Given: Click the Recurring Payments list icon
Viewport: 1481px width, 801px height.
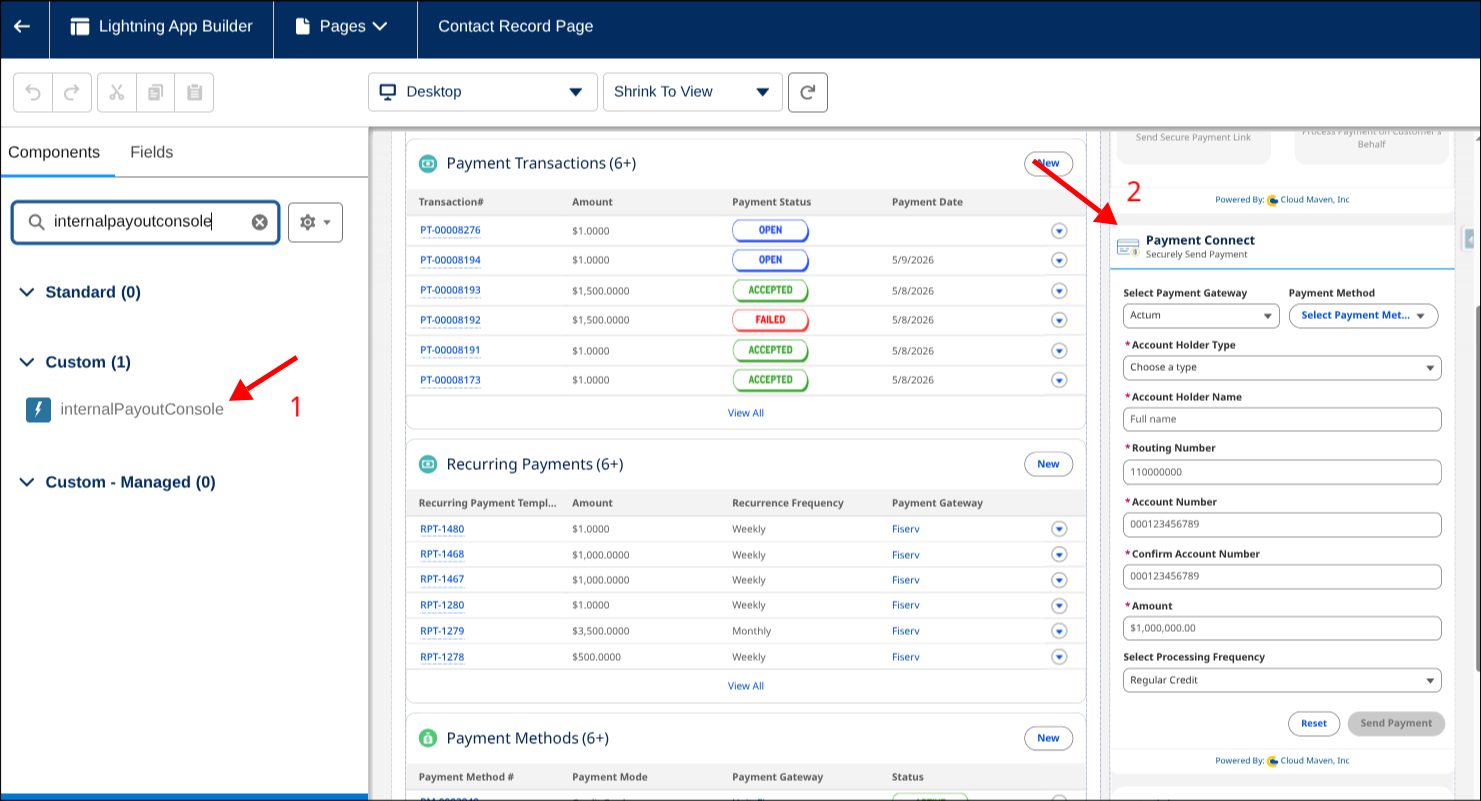Looking at the screenshot, I should point(428,464).
